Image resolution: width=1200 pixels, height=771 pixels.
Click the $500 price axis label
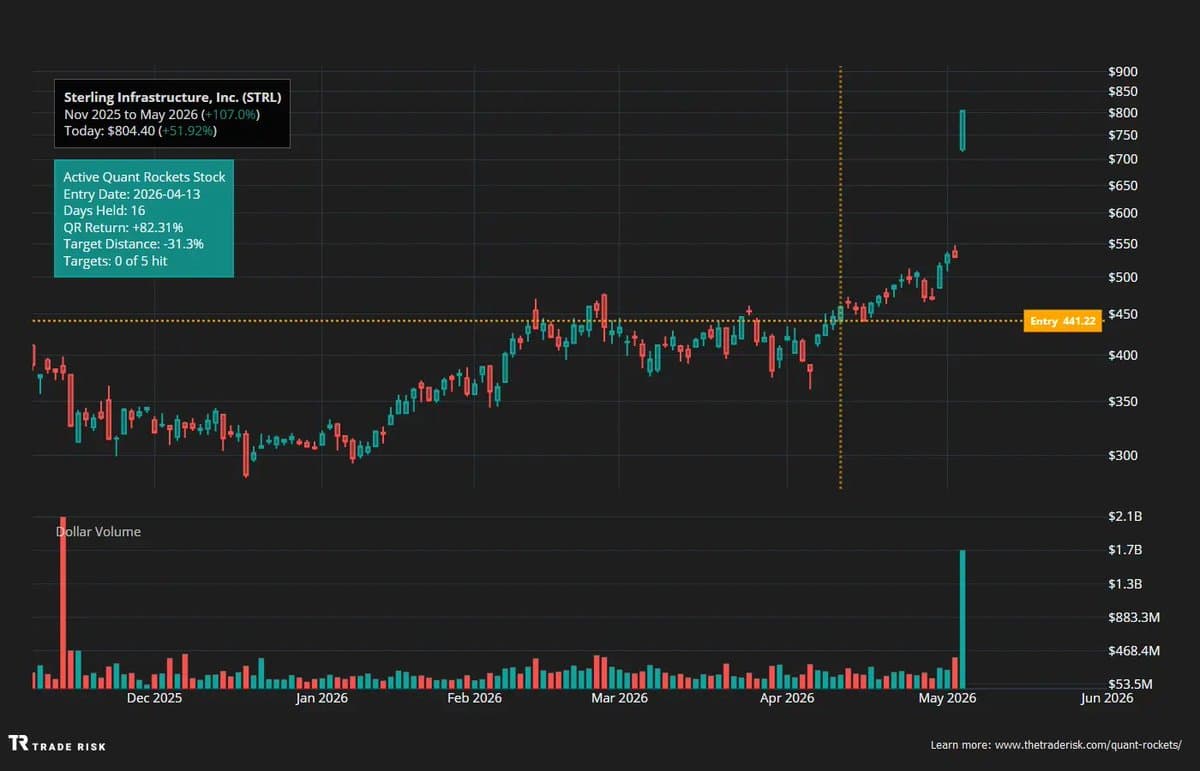point(1123,277)
